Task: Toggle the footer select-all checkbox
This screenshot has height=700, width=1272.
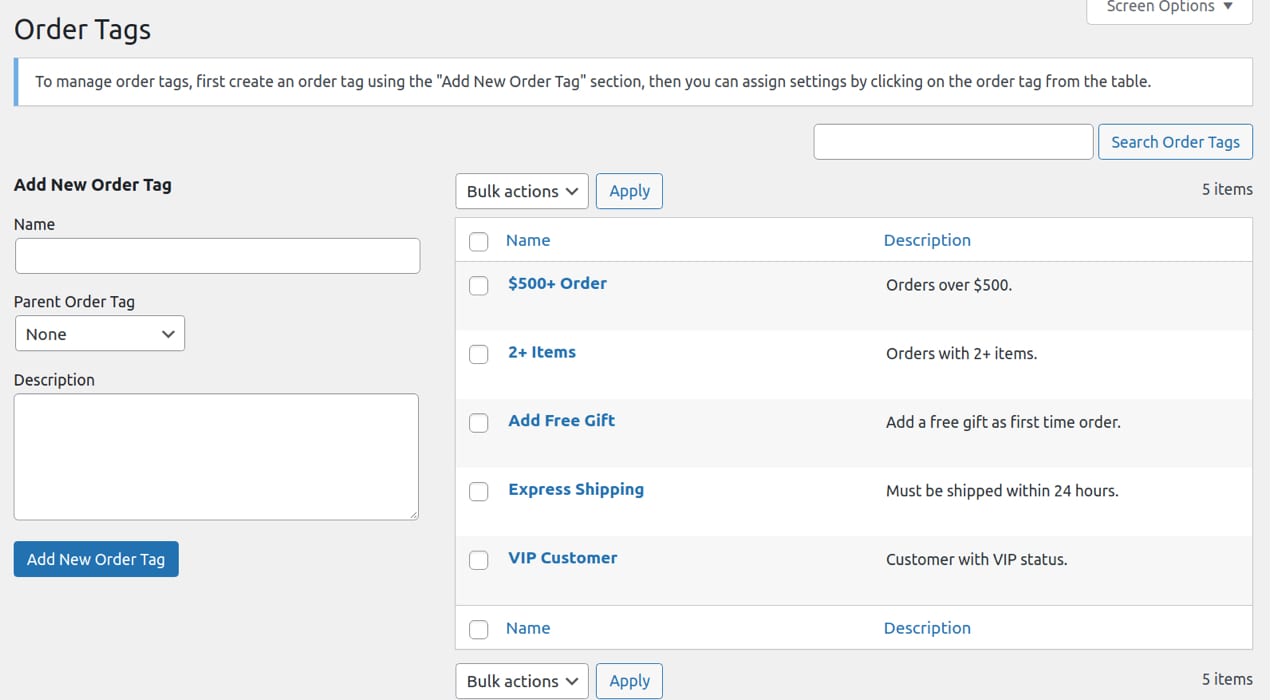Action: 479,629
